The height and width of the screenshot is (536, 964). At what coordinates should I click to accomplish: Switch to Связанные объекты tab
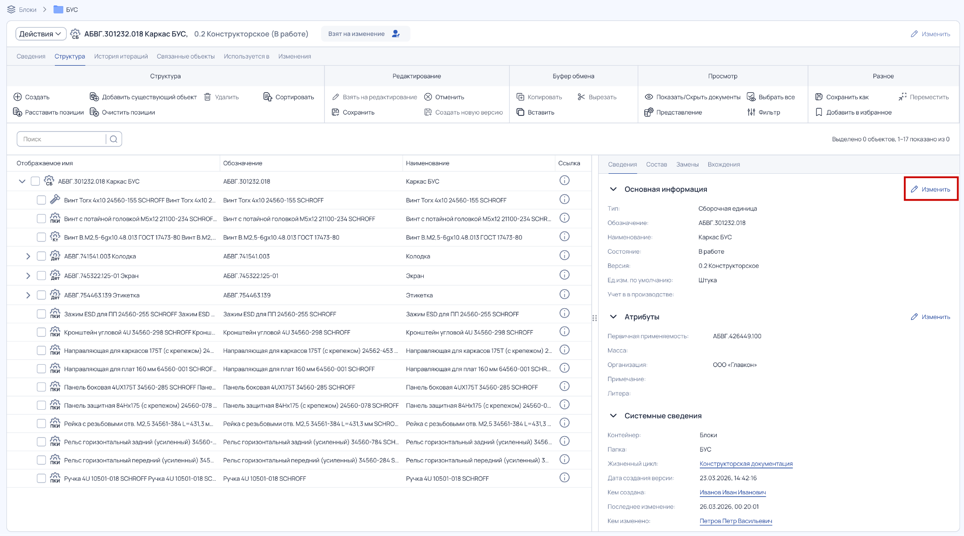(186, 57)
